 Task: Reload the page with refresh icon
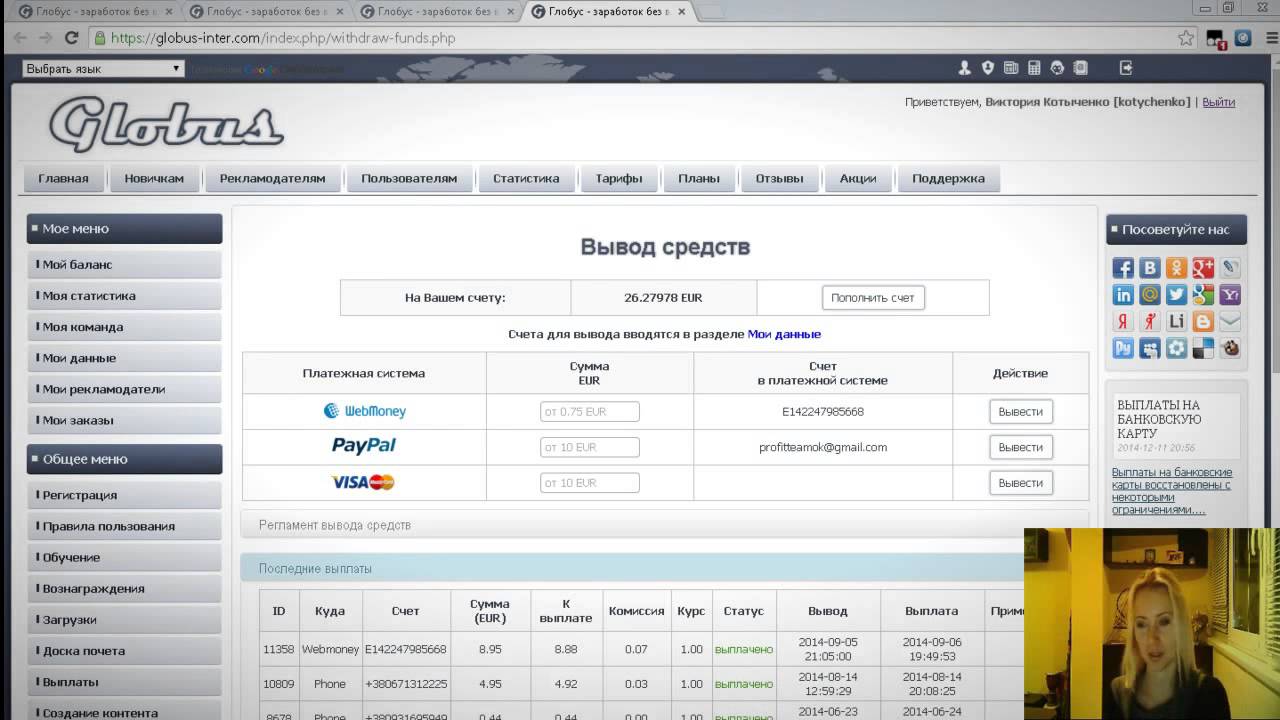pyautogui.click(x=71, y=38)
